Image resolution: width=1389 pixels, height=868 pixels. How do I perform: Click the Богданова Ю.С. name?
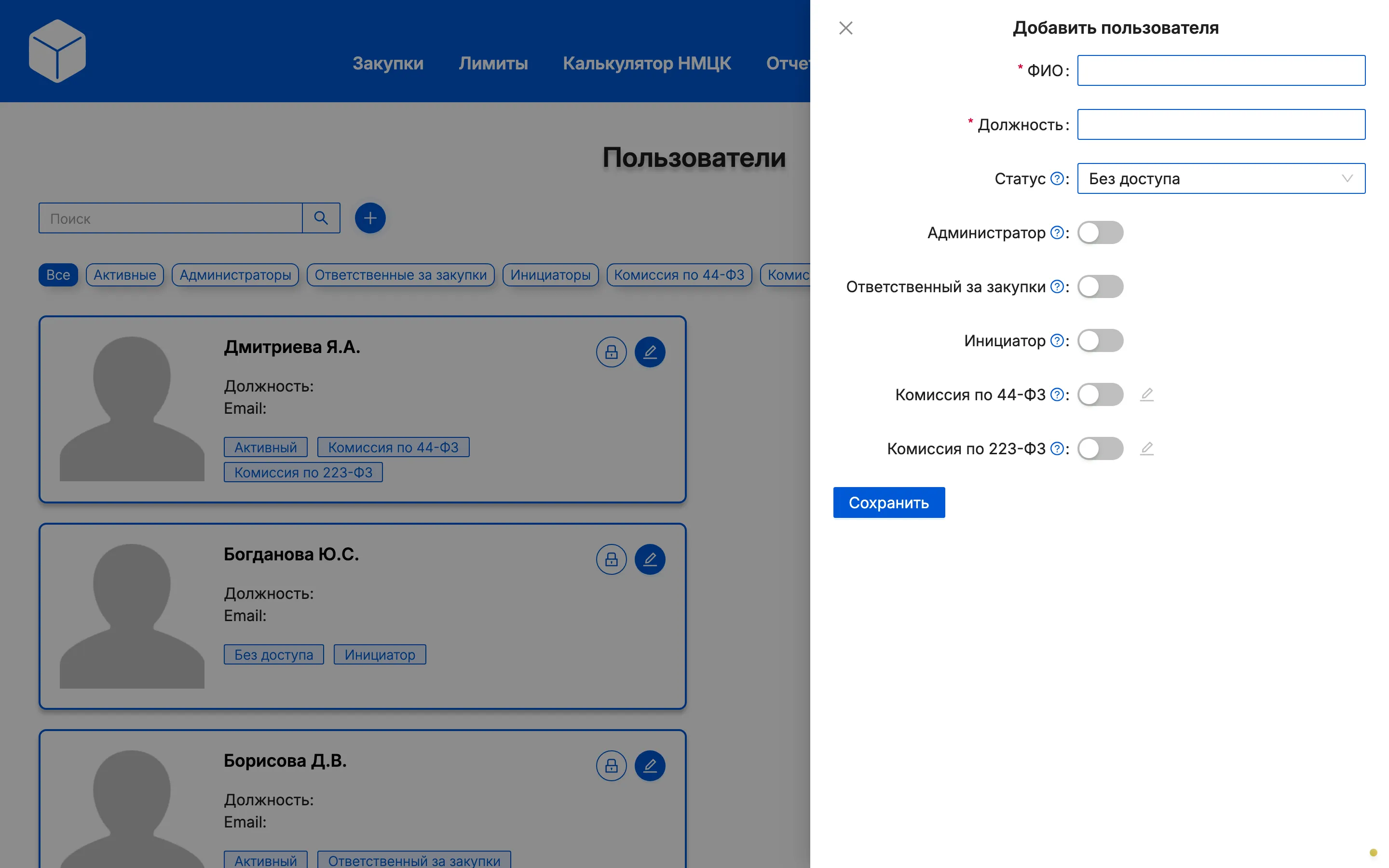click(x=291, y=554)
